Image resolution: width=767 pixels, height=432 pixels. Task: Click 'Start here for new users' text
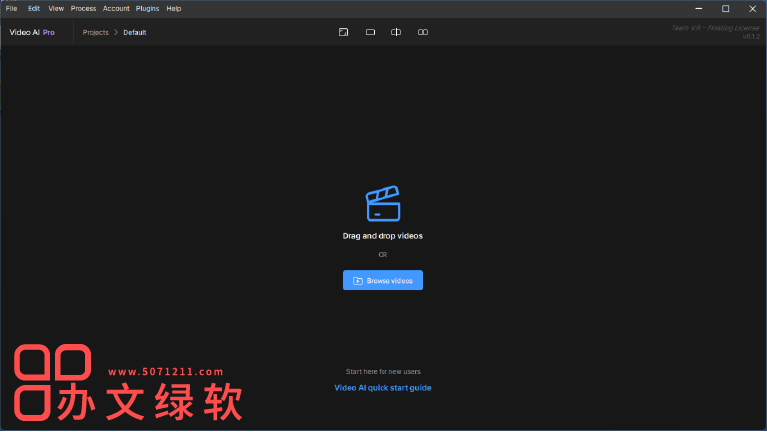point(383,372)
